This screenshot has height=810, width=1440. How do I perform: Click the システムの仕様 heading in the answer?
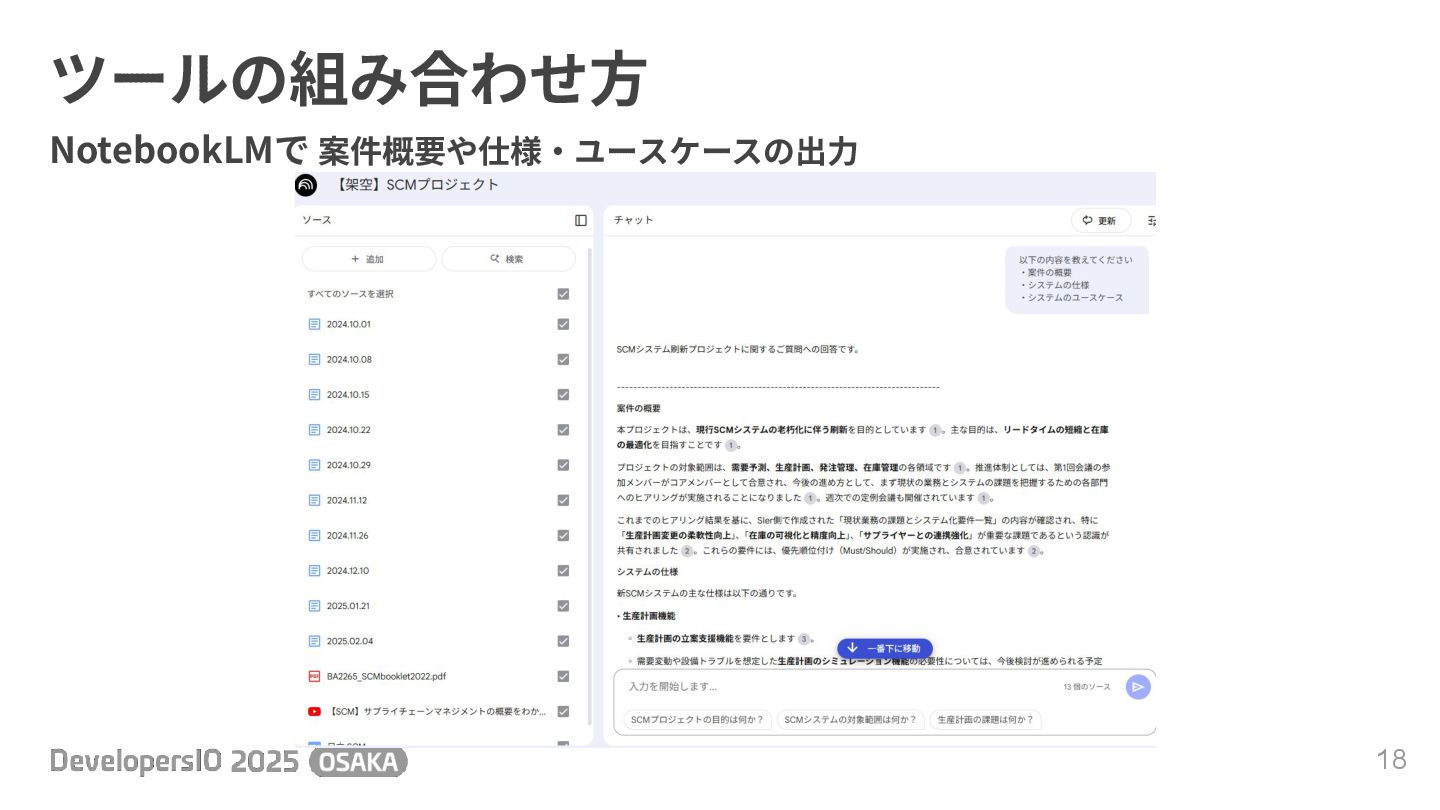coord(647,572)
